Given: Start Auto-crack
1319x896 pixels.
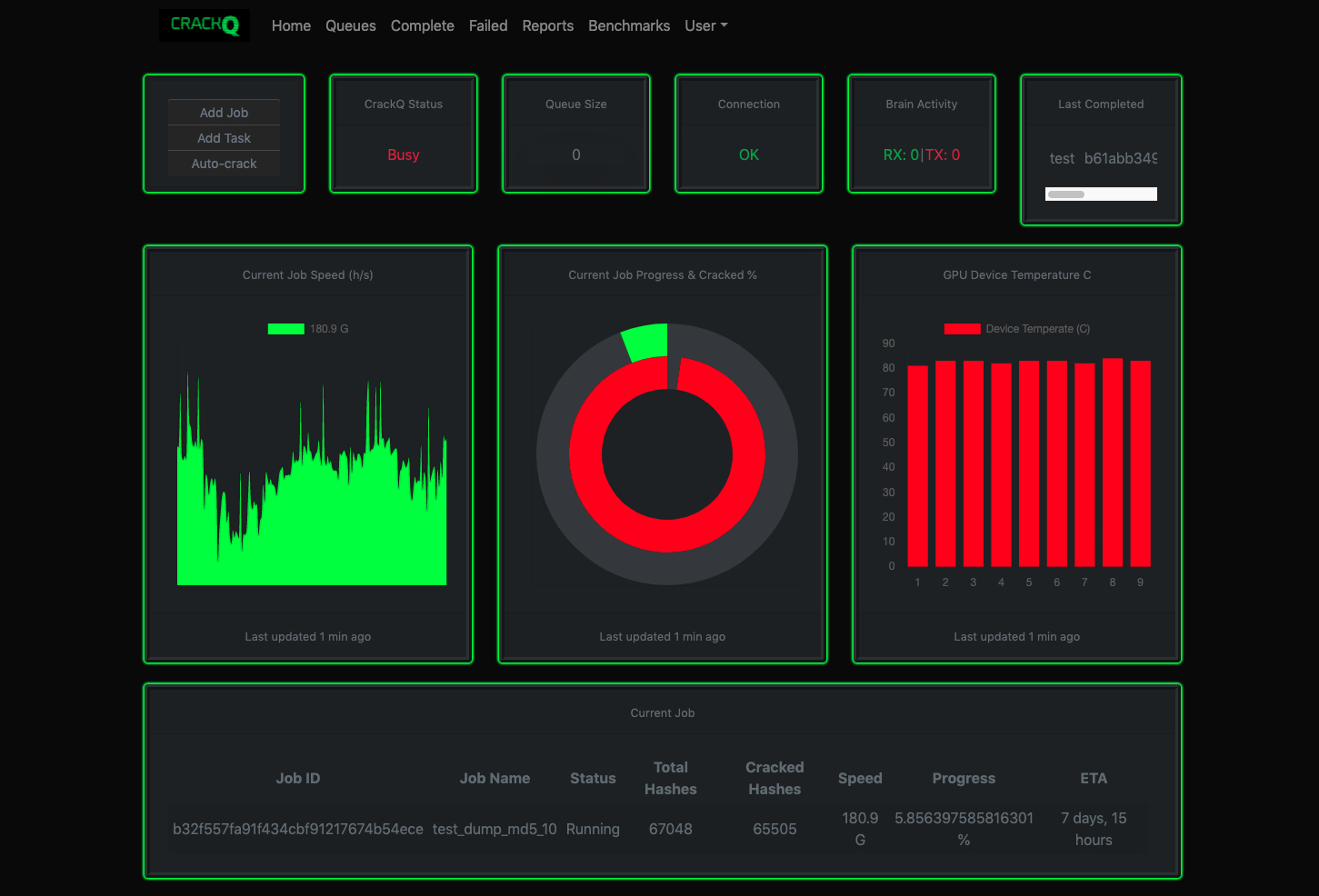Looking at the screenshot, I should click(224, 164).
